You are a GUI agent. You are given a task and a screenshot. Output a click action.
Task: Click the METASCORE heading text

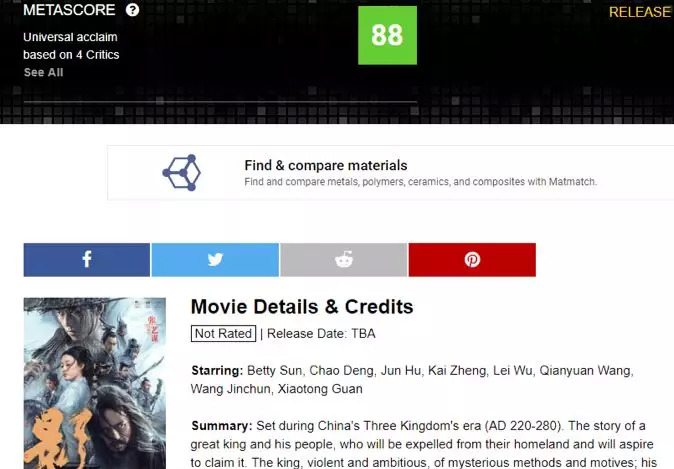tap(69, 9)
